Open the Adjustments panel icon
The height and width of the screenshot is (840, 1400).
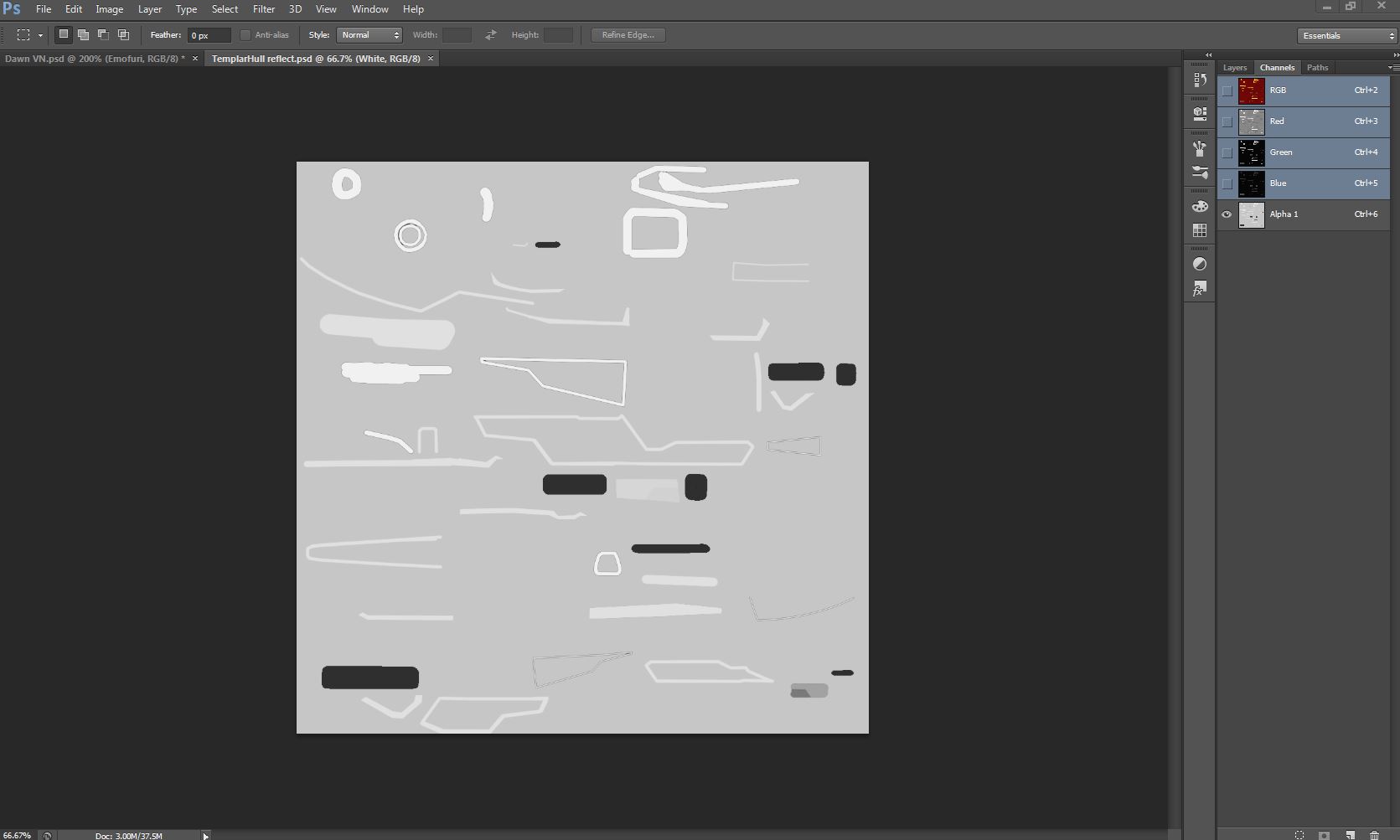click(x=1199, y=264)
